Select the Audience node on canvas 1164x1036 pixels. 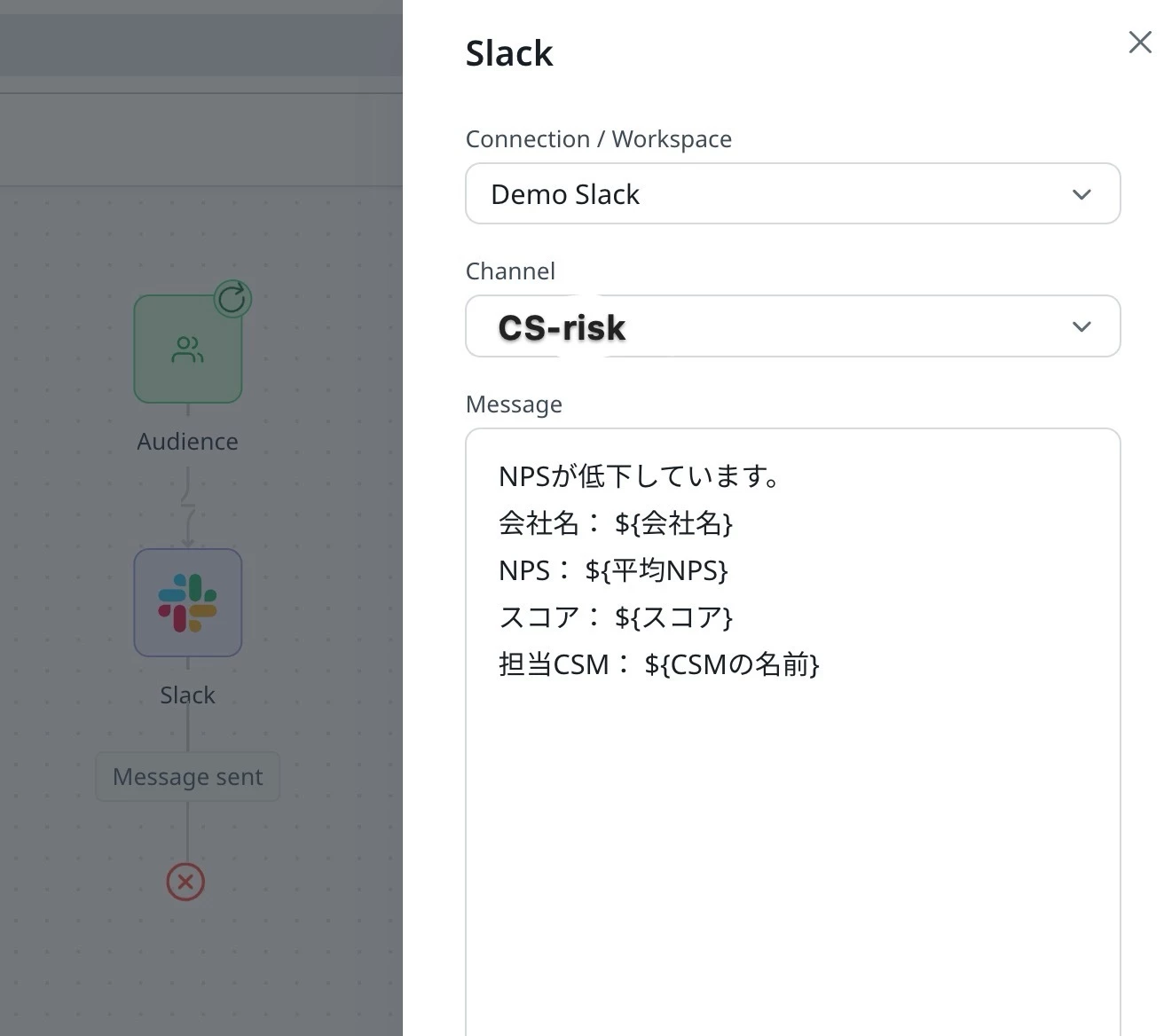[188, 349]
